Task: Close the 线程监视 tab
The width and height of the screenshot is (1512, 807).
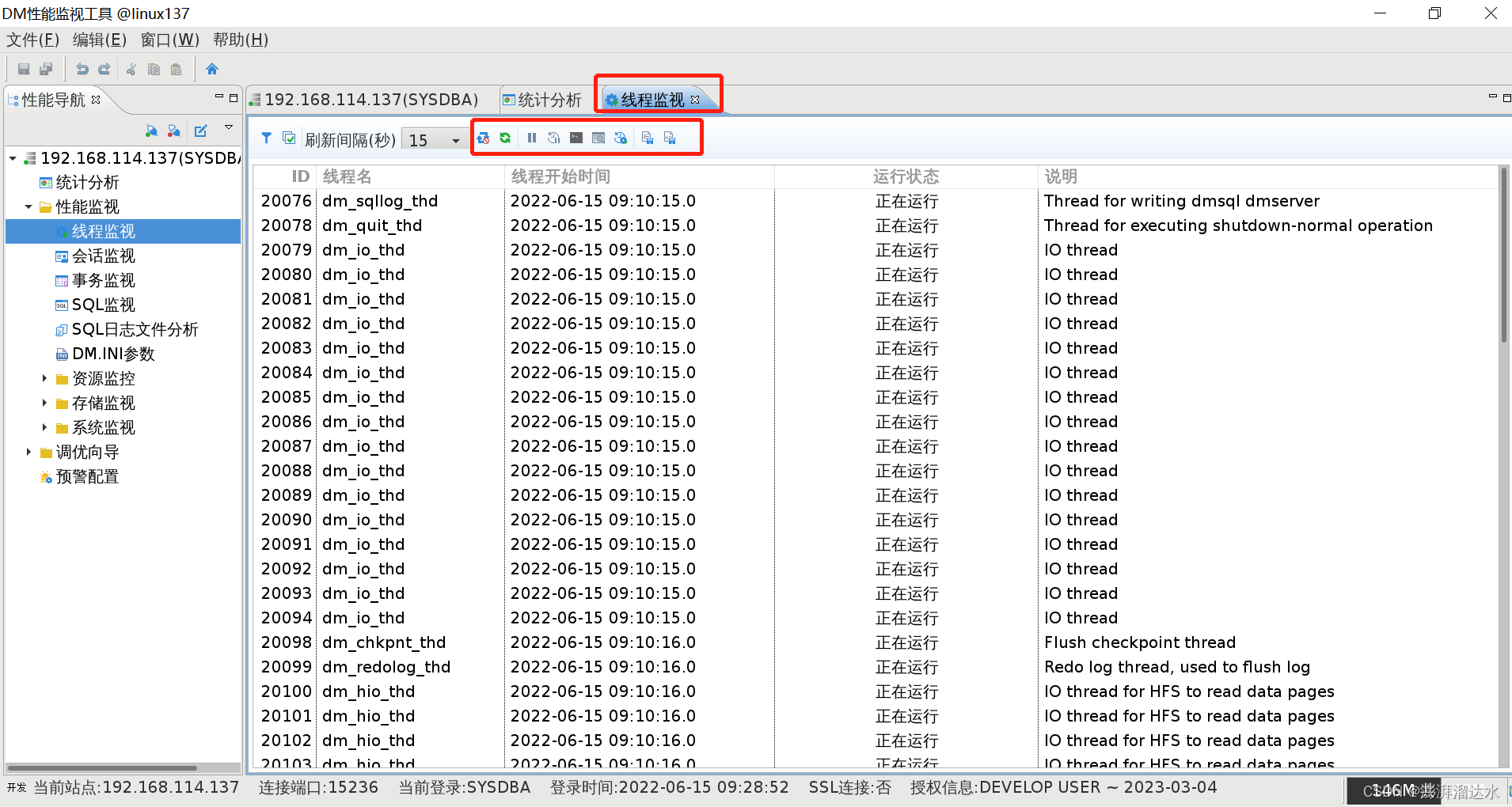Action: (x=695, y=100)
